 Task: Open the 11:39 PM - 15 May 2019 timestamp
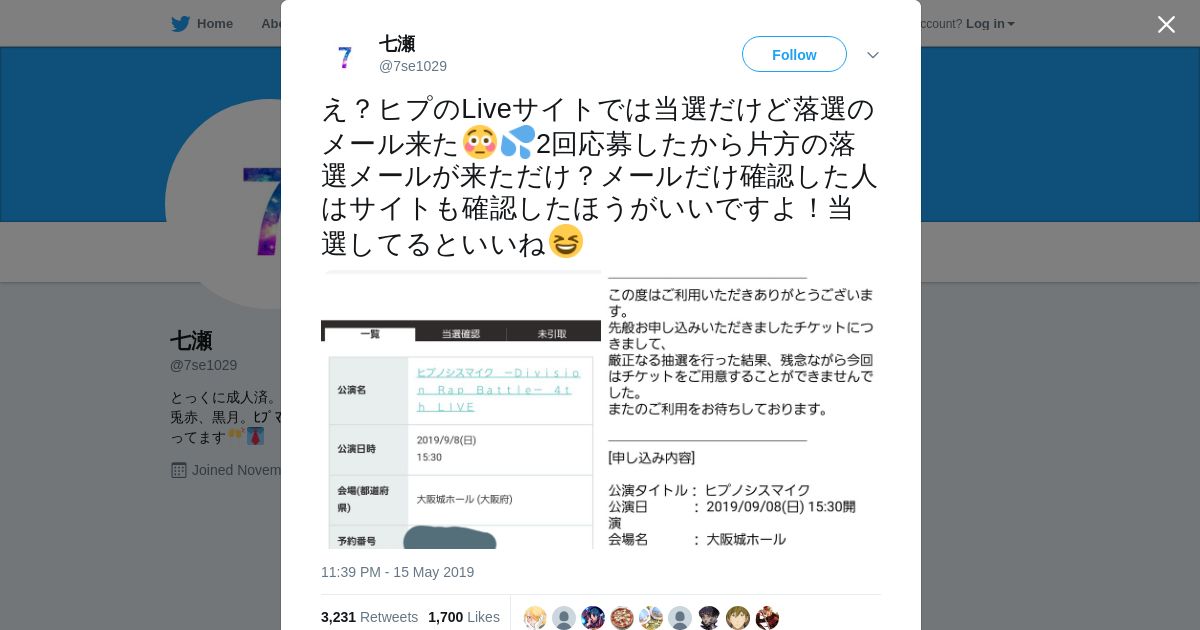(397, 572)
